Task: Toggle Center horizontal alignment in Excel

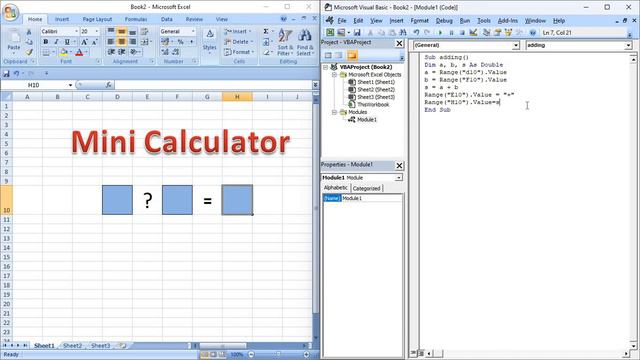Action: pos(121,42)
